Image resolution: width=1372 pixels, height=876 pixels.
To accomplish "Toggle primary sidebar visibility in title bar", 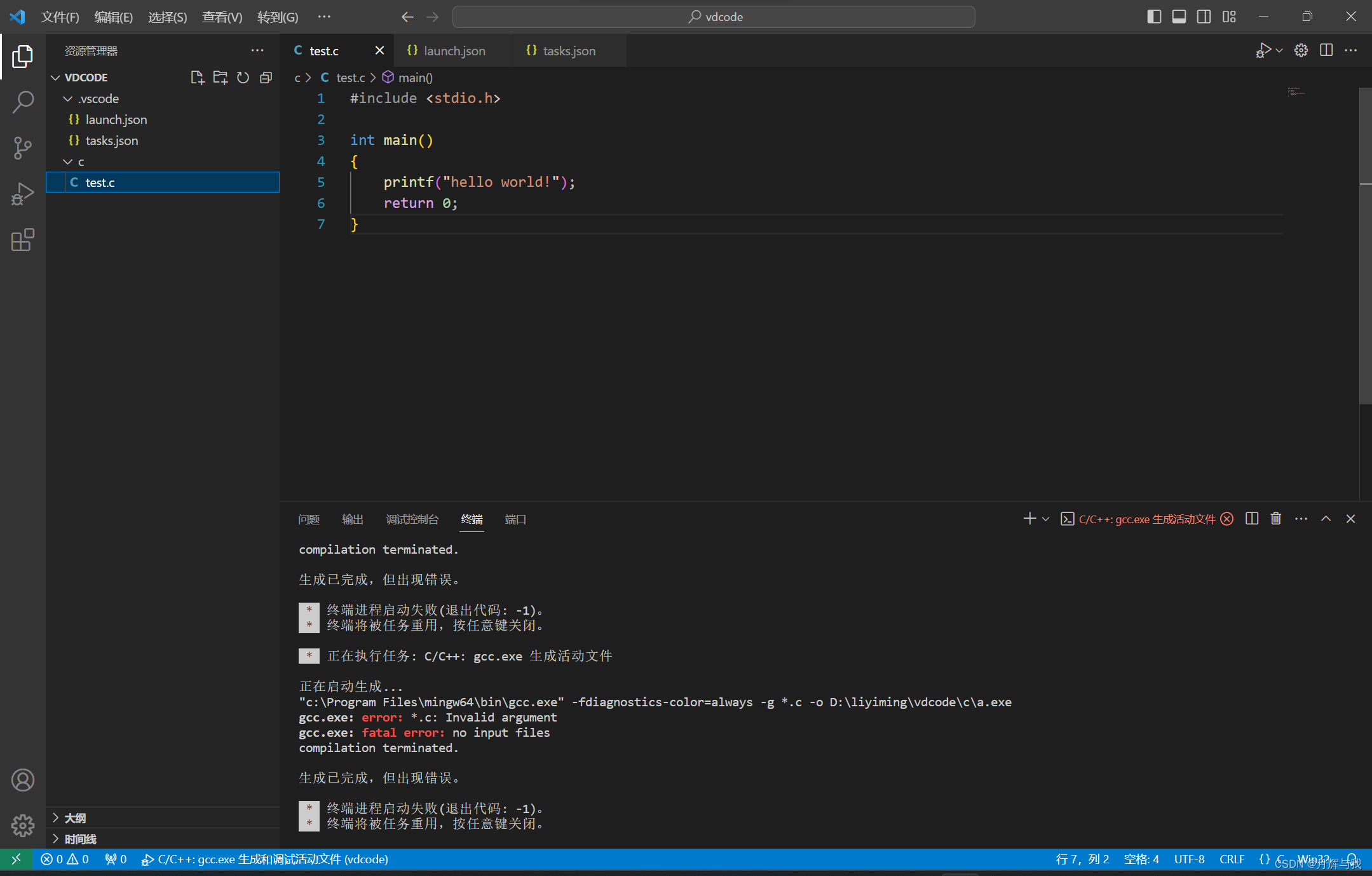I will pyautogui.click(x=1154, y=17).
